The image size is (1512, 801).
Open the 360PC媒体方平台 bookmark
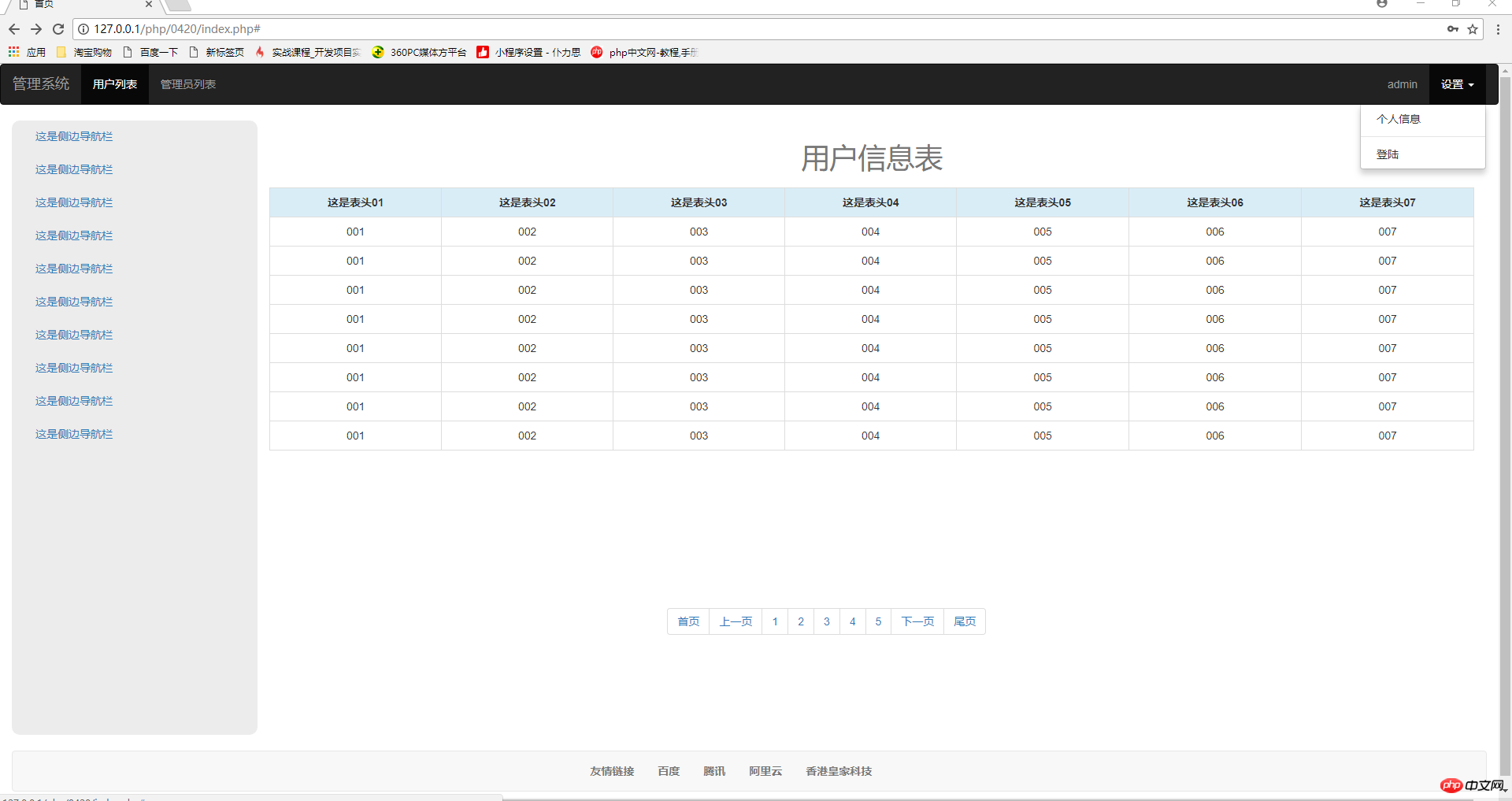(419, 52)
